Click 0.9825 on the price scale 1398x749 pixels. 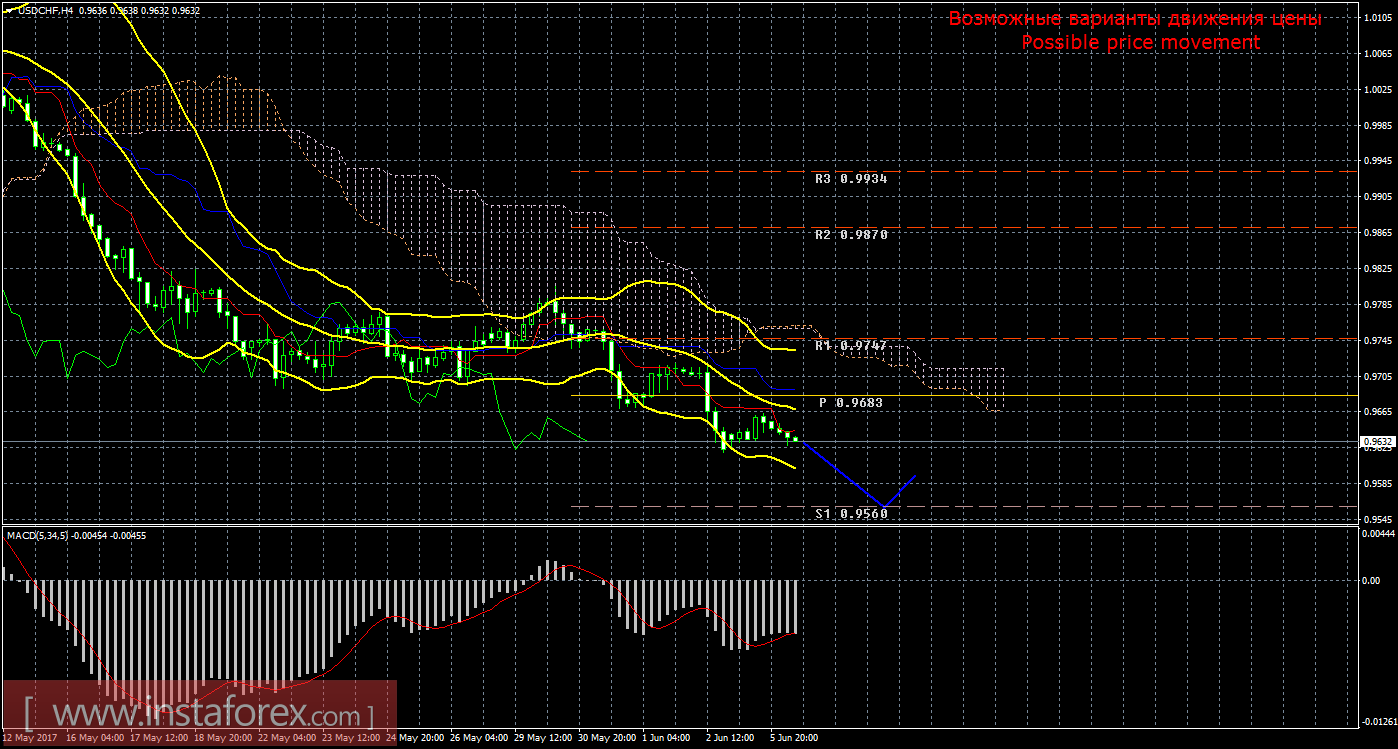1376,269
